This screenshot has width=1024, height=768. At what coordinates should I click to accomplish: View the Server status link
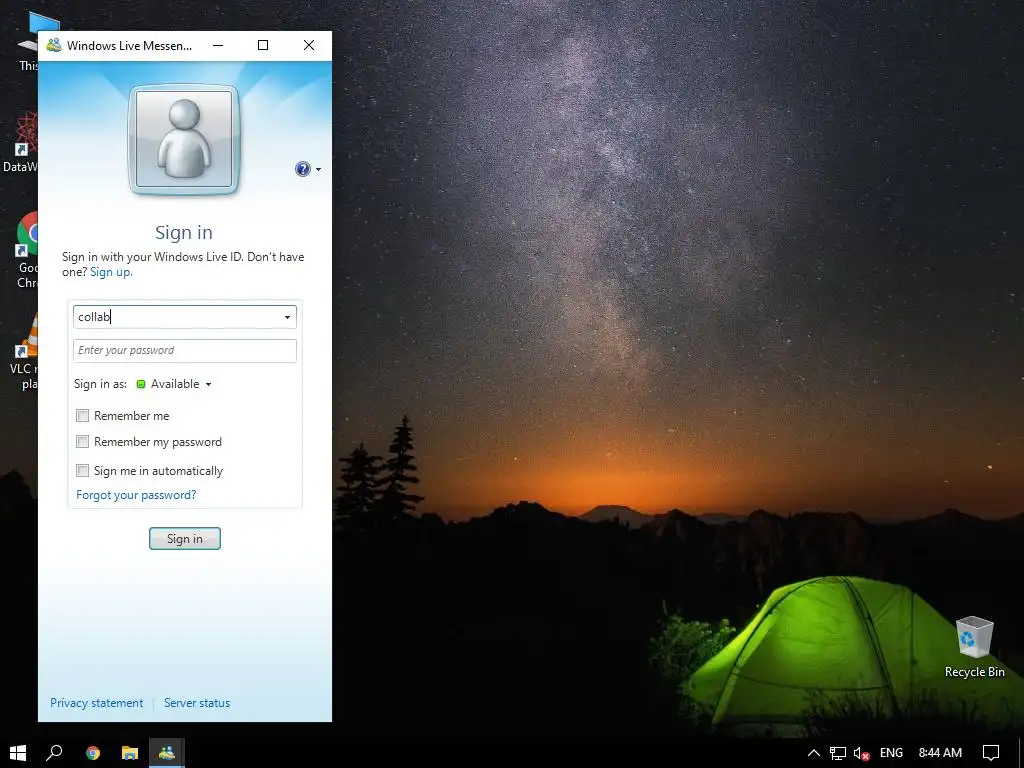pyautogui.click(x=197, y=703)
